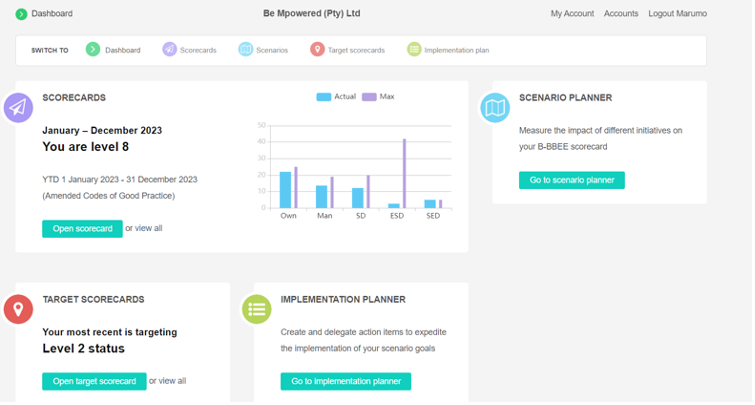Click Open target scorecard button
Image resolution: width=755 pixels, height=405 pixels.
(94, 381)
